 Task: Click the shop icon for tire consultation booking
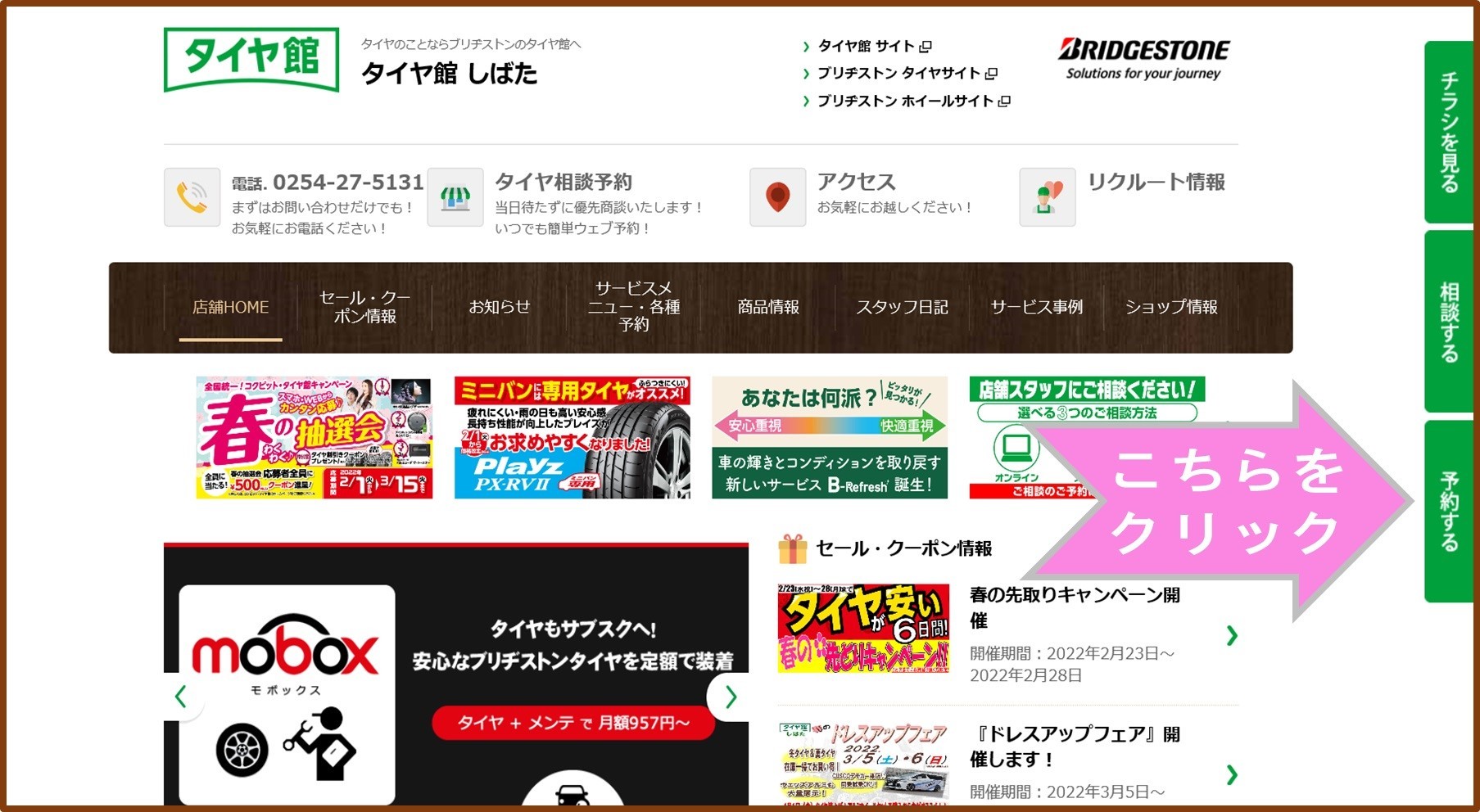pos(455,197)
